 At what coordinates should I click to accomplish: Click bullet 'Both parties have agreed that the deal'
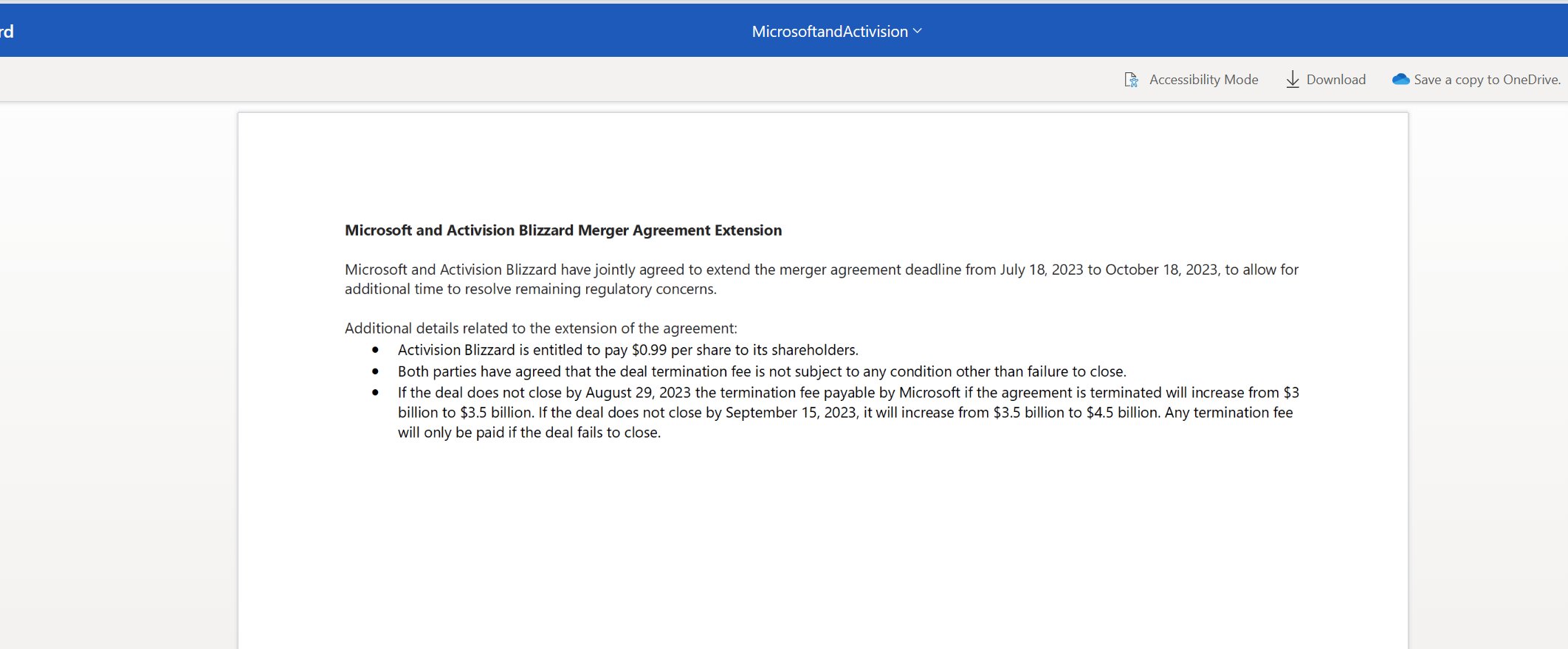point(762,371)
